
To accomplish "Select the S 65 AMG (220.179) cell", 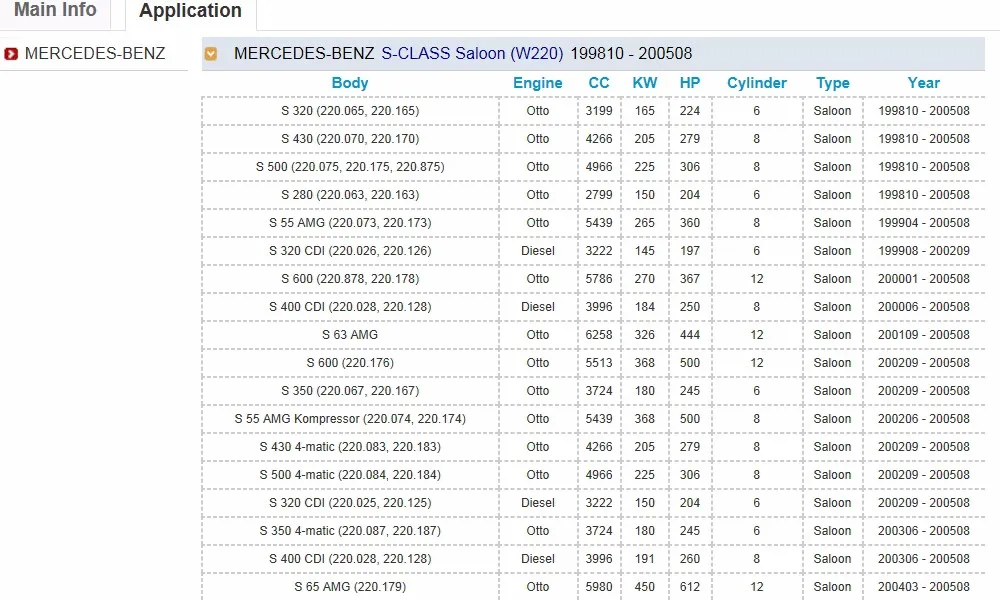I will 350,587.
